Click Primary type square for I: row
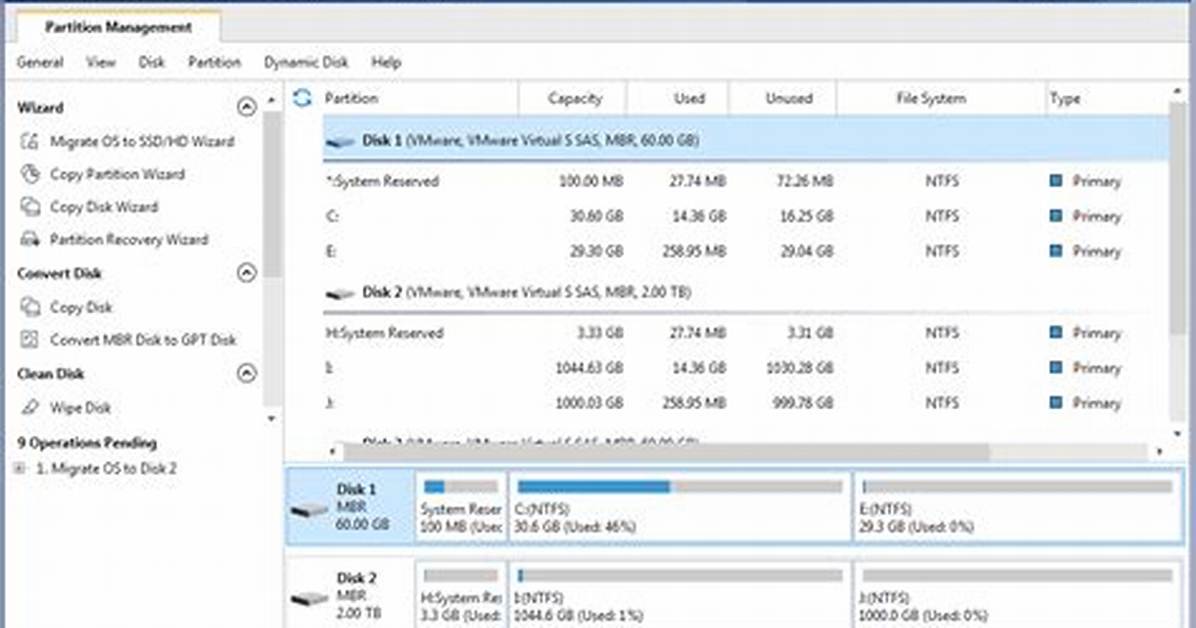Screen dimensions: 1196x628 [x=1056, y=368]
